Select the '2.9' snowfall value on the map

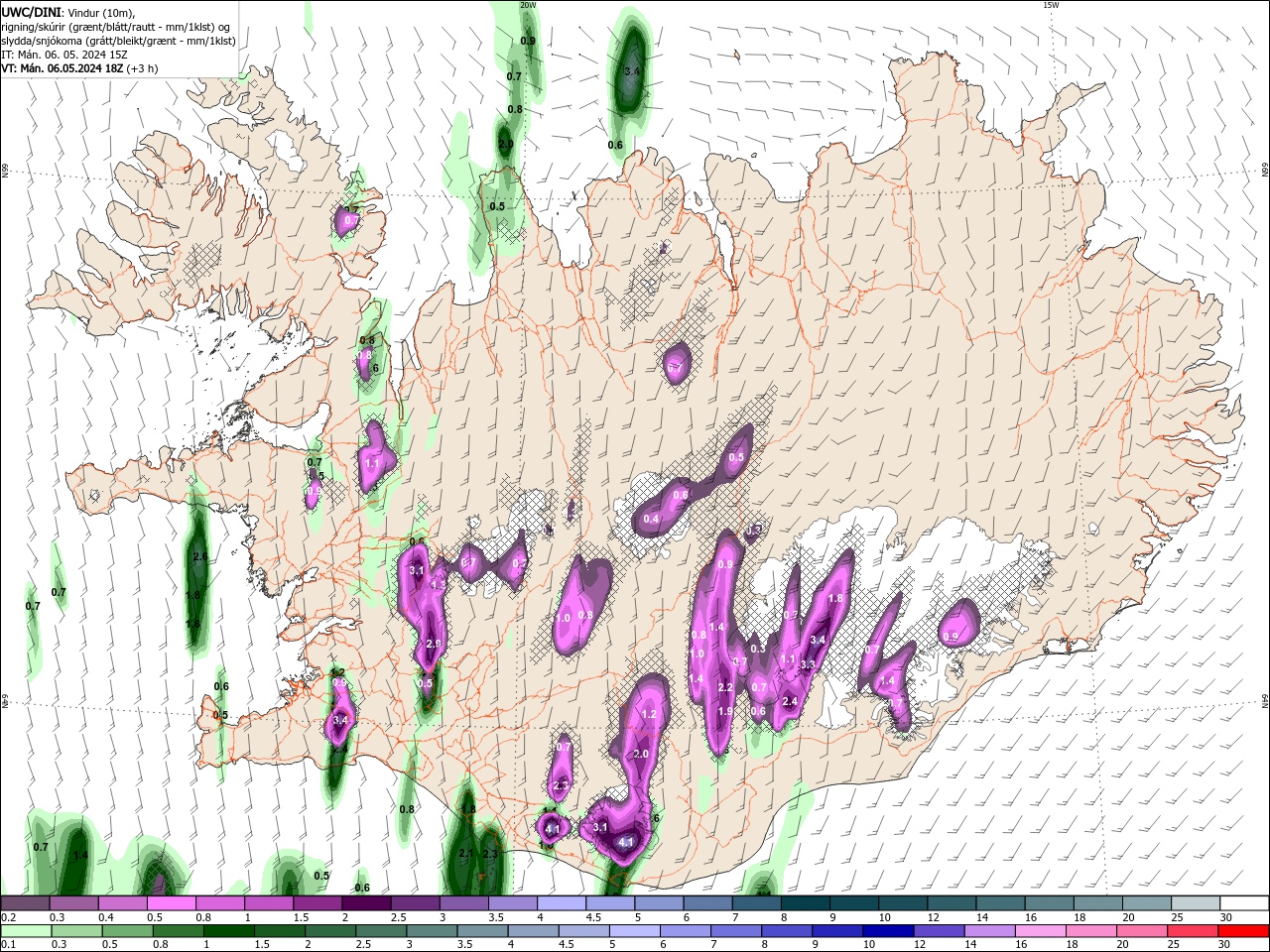coord(433,644)
